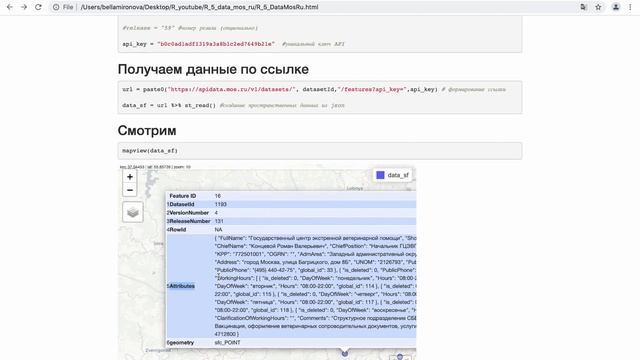640x360 pixels.
Task: Click the data_sf legend color swatch
Action: click(x=380, y=175)
